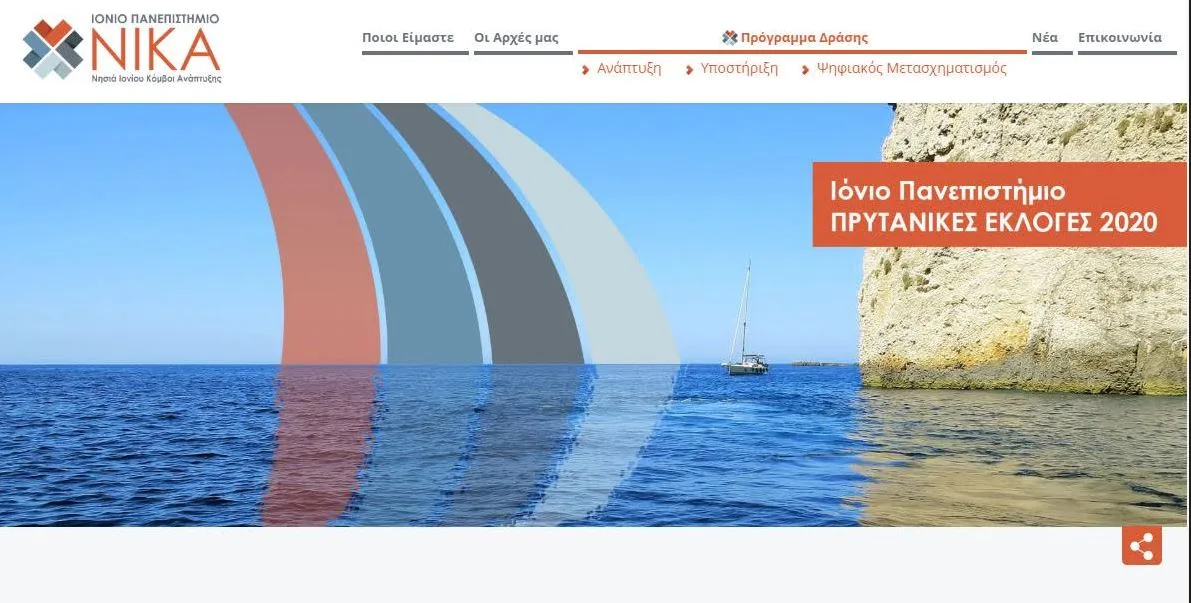
Task: Click the chevron icon before Υποστήριξη
Action: click(690, 70)
